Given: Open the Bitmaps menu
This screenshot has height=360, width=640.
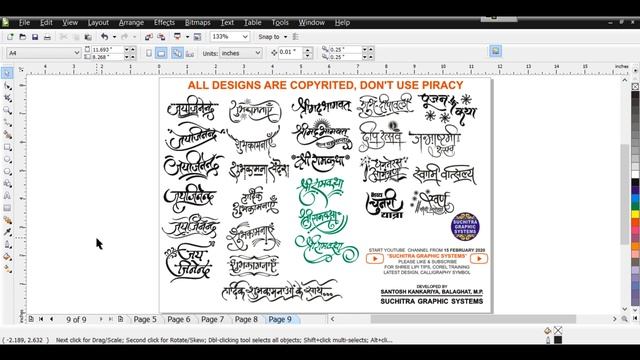Looking at the screenshot, I should (198, 22).
